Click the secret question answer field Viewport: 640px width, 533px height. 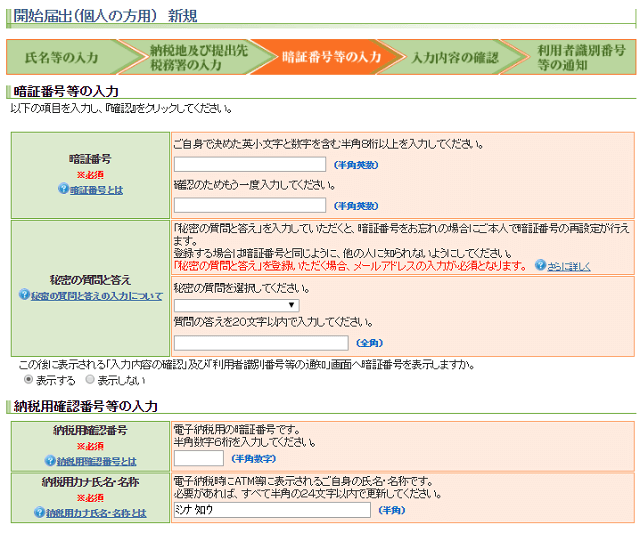pos(260,342)
